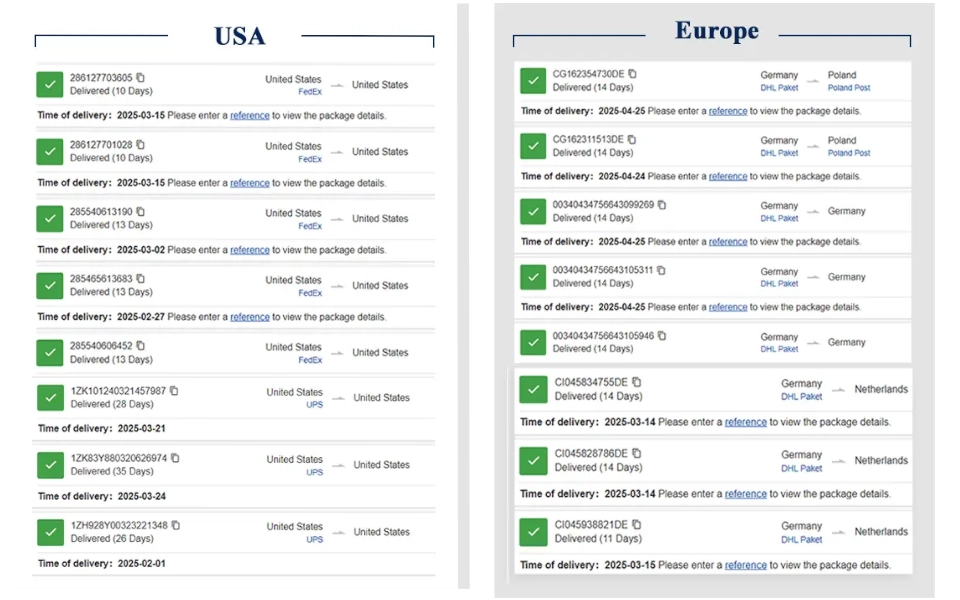Screen dimensions: 960x600
Task: Open FedEx carrier link for 285465613683
Action: (310, 293)
